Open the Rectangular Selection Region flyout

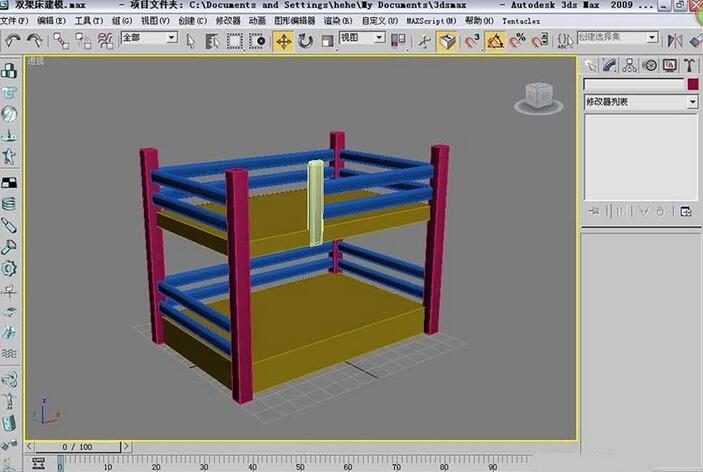[234, 41]
